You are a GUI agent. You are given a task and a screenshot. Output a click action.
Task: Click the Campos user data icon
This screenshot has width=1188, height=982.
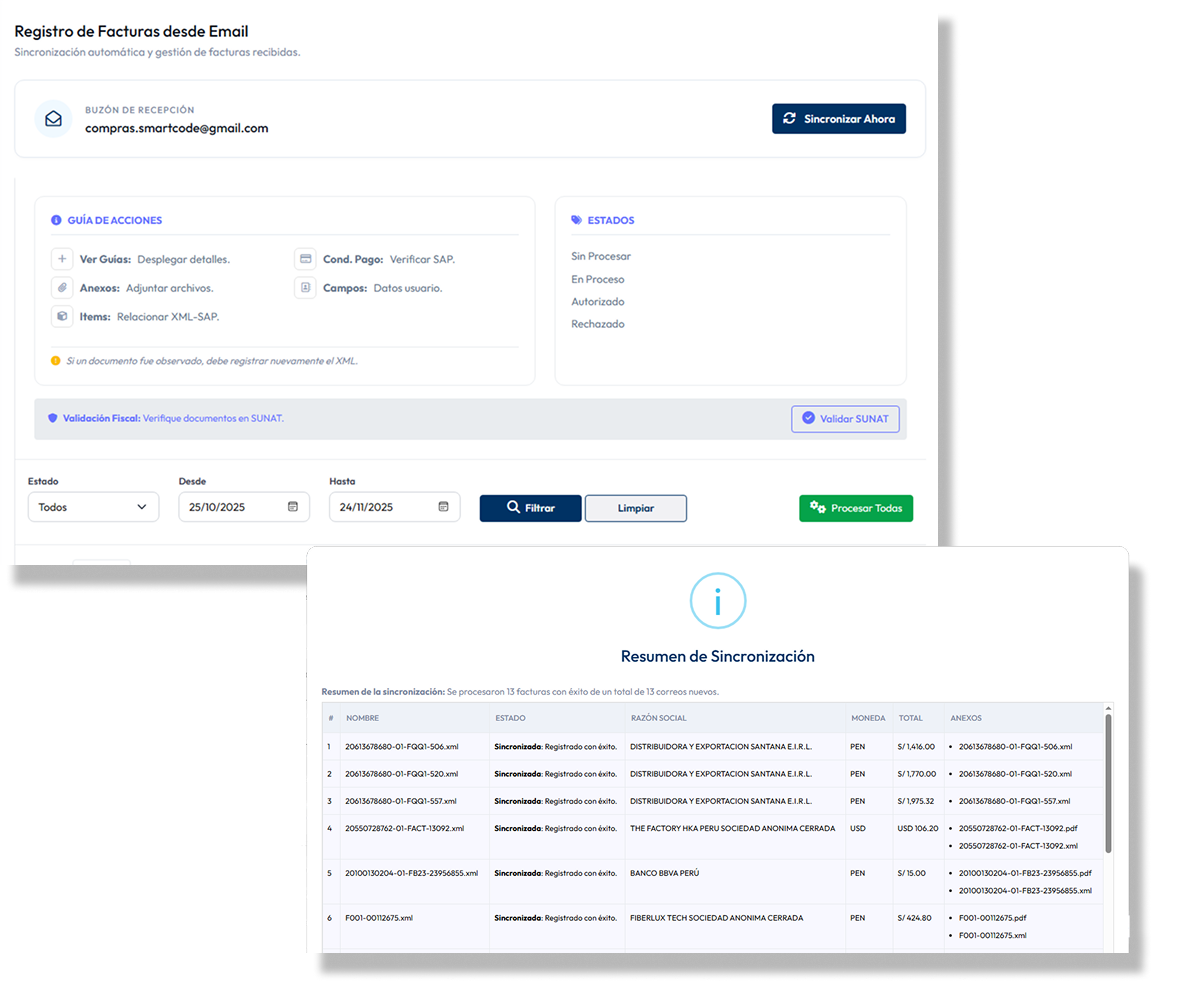(305, 288)
